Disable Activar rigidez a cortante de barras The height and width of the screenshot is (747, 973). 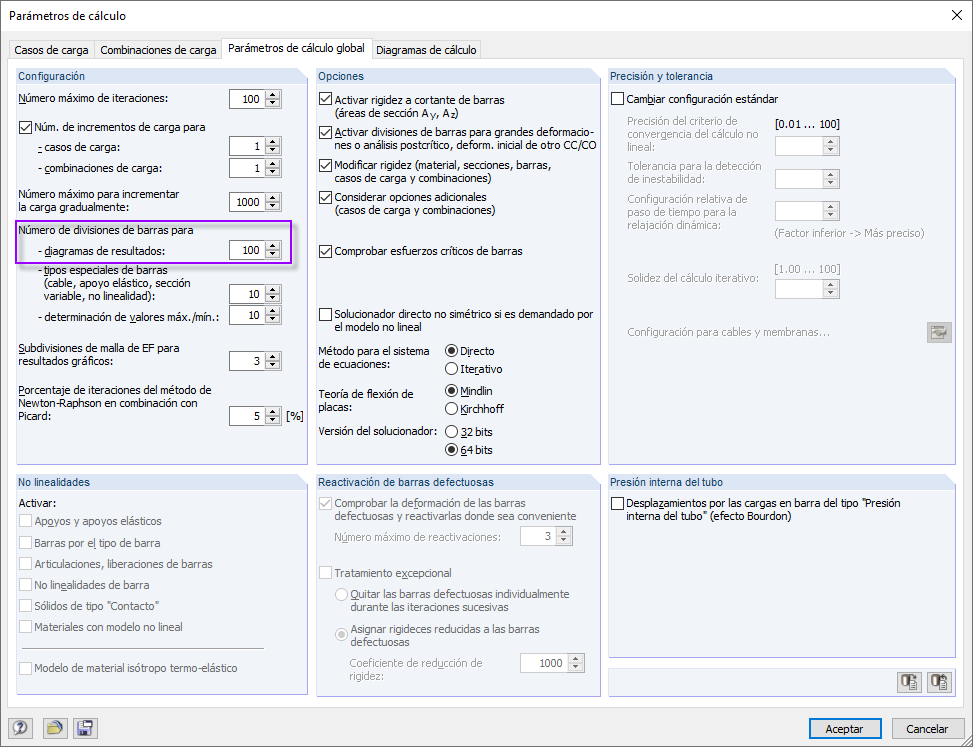click(x=325, y=98)
